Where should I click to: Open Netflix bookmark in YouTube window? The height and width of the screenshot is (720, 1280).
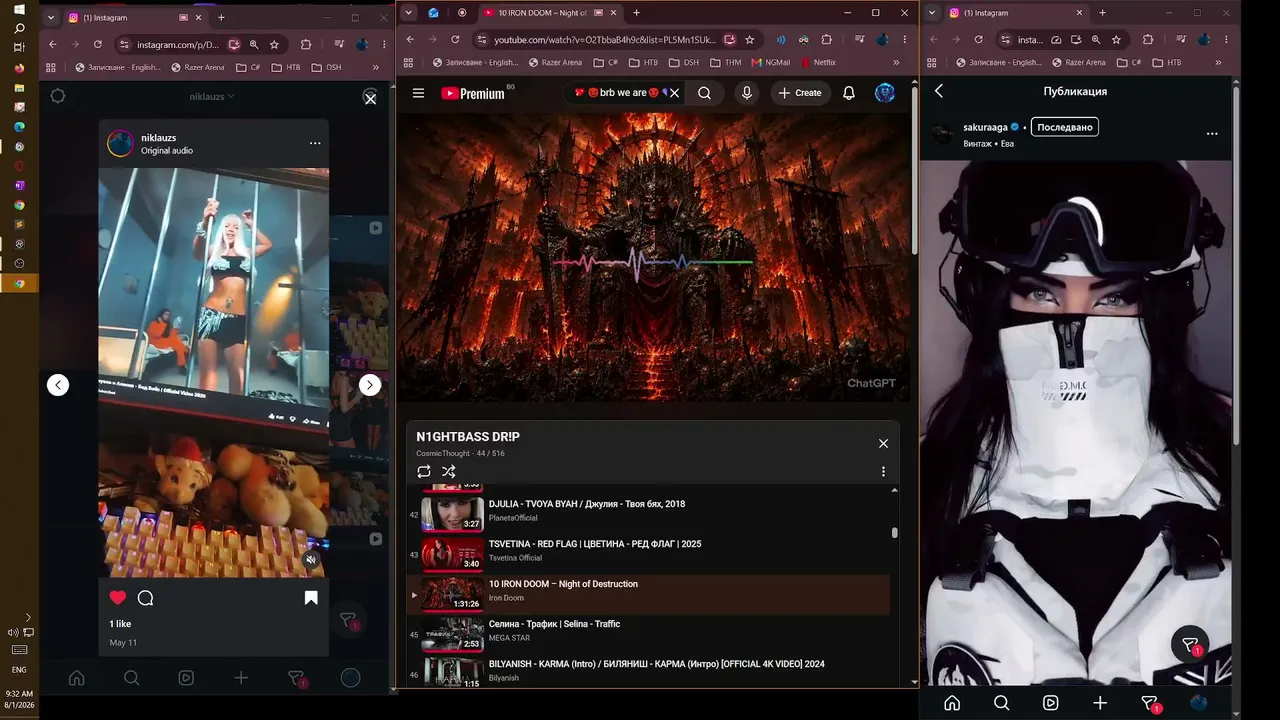818,62
